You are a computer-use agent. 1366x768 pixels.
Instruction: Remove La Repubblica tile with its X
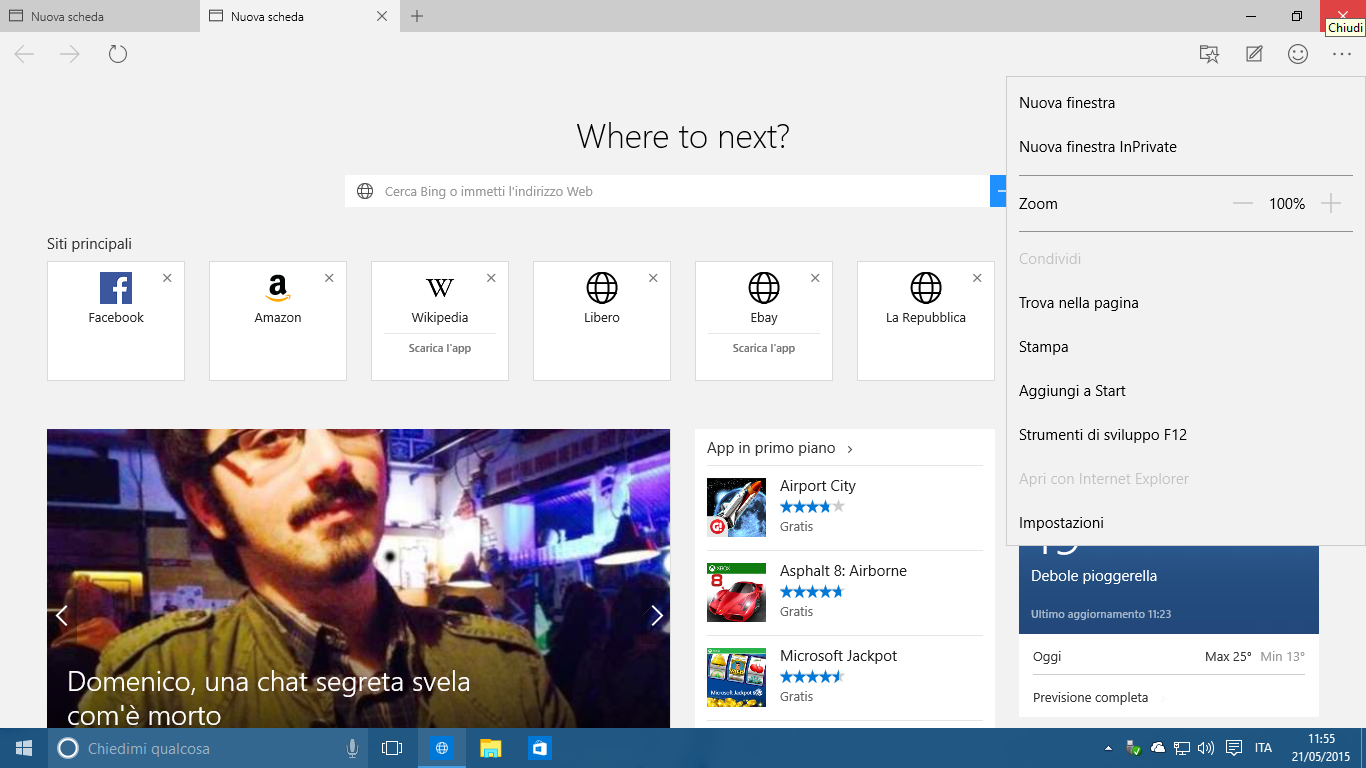coord(977,278)
